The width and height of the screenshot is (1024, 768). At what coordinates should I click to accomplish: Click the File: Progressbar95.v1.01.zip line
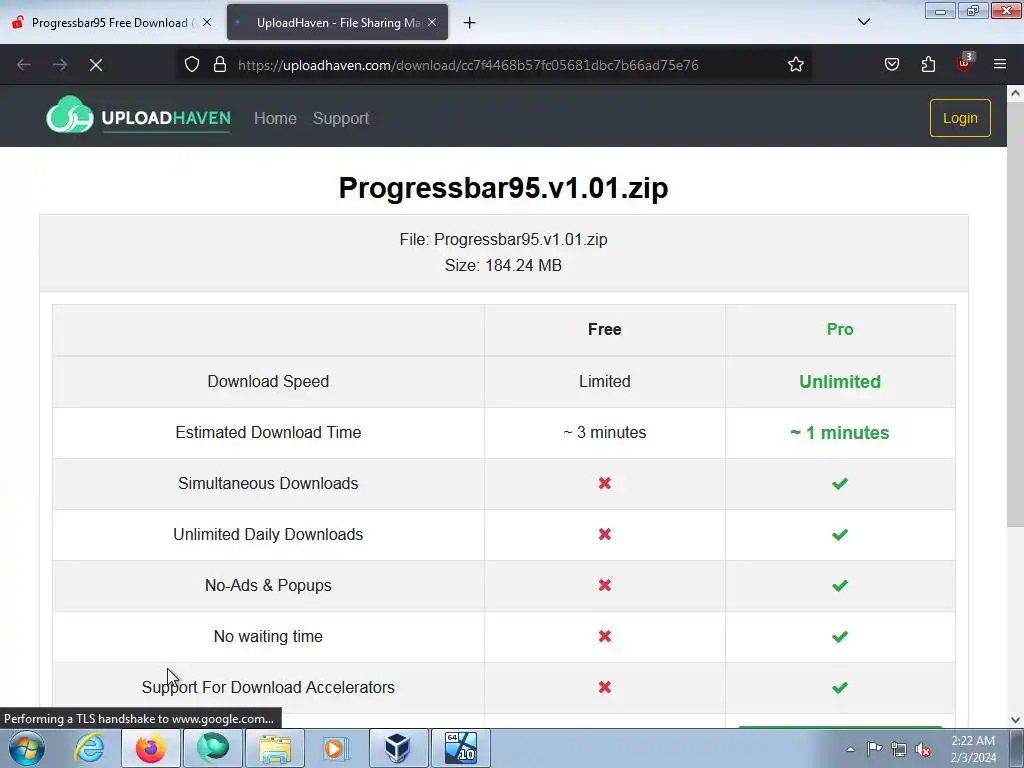pyautogui.click(x=503, y=239)
